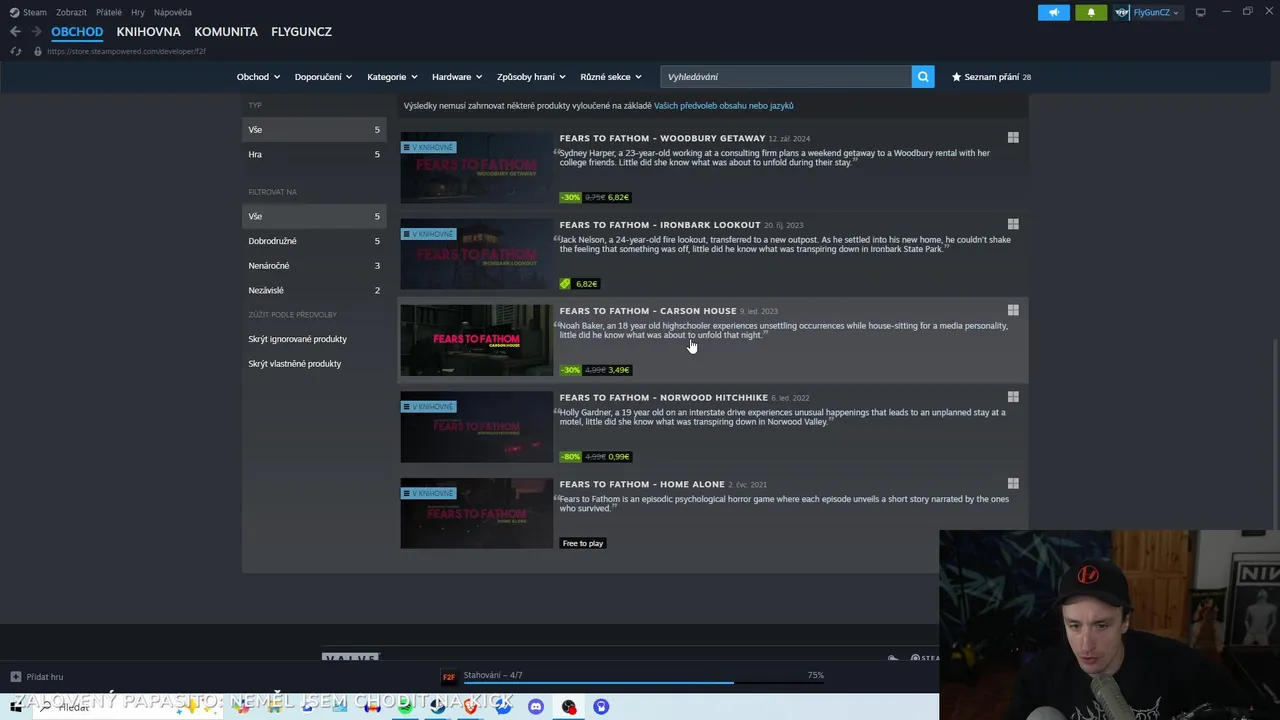Click the plus icon beside Přidat hru
1280x720 pixels.
(15, 677)
